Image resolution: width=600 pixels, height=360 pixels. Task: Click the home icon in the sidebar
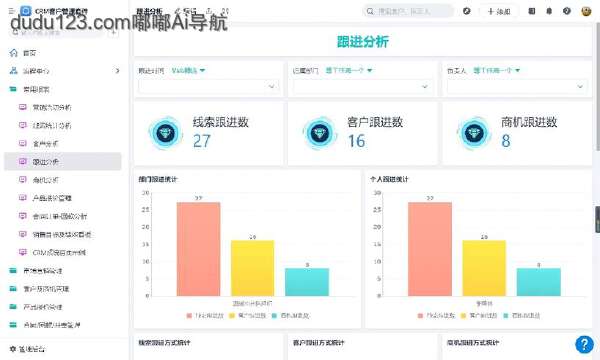pos(14,52)
